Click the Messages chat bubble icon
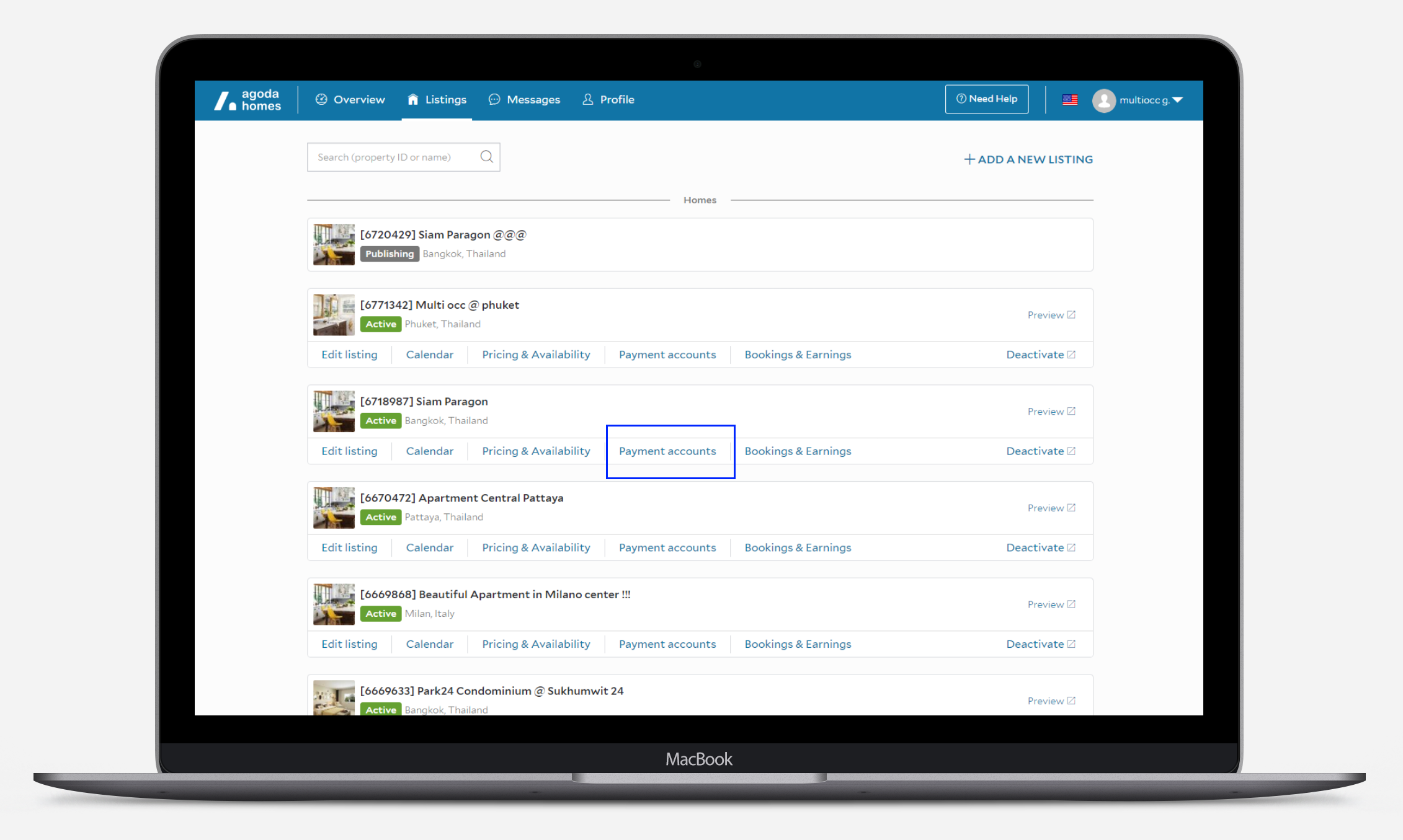 494,99
